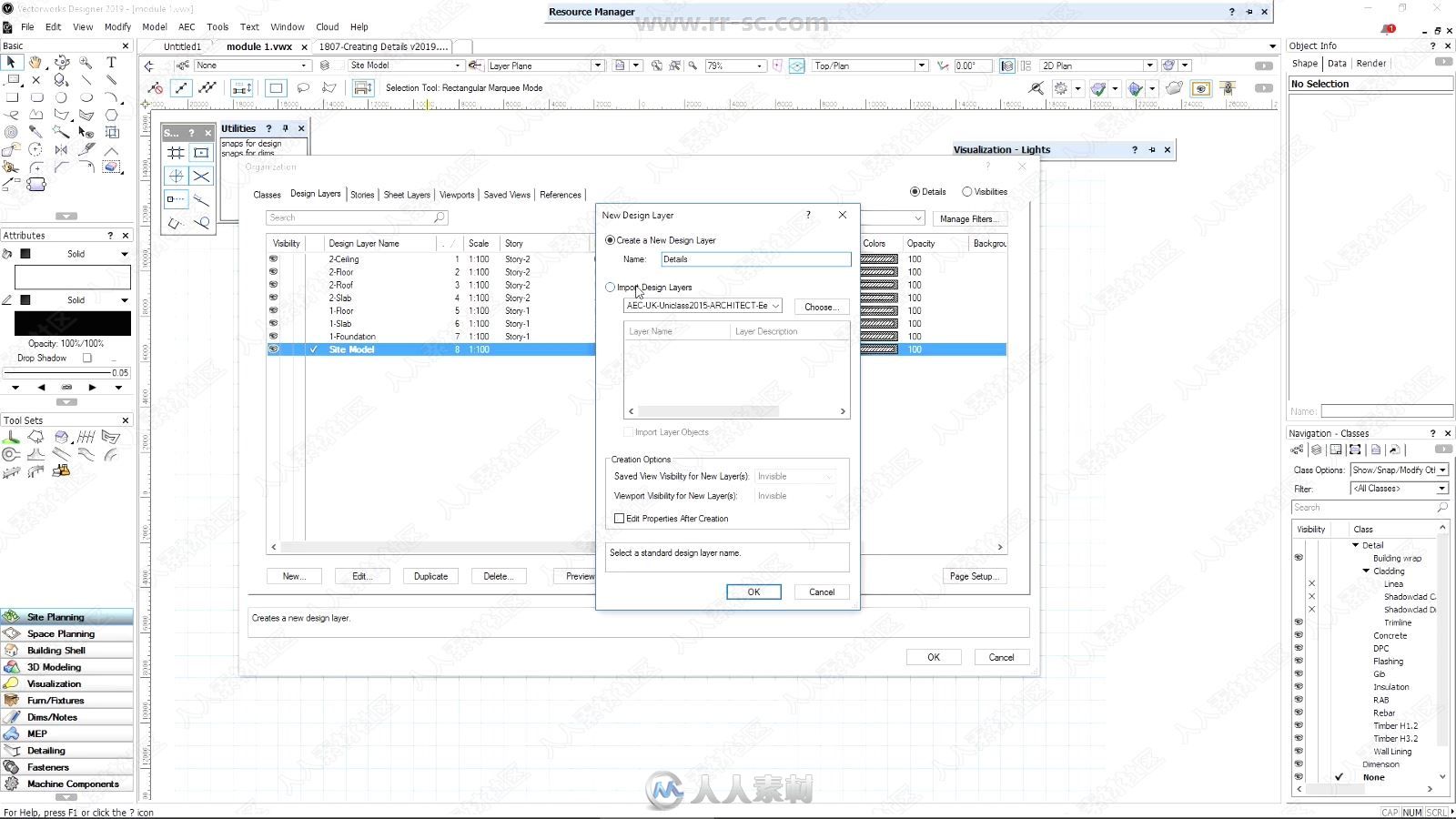1456x819 pixels.
Task: Select the Circle tool
Action: tap(61, 97)
